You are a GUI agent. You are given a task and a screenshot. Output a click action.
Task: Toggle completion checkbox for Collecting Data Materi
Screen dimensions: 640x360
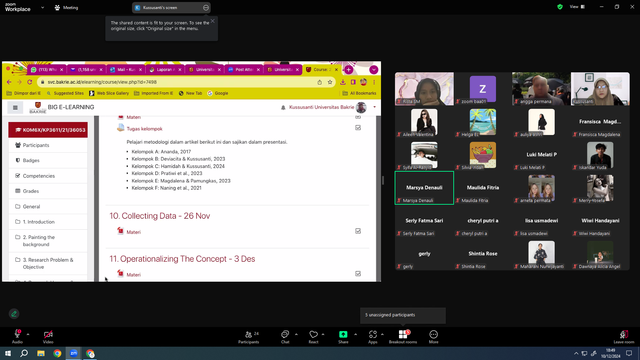[x=358, y=231]
